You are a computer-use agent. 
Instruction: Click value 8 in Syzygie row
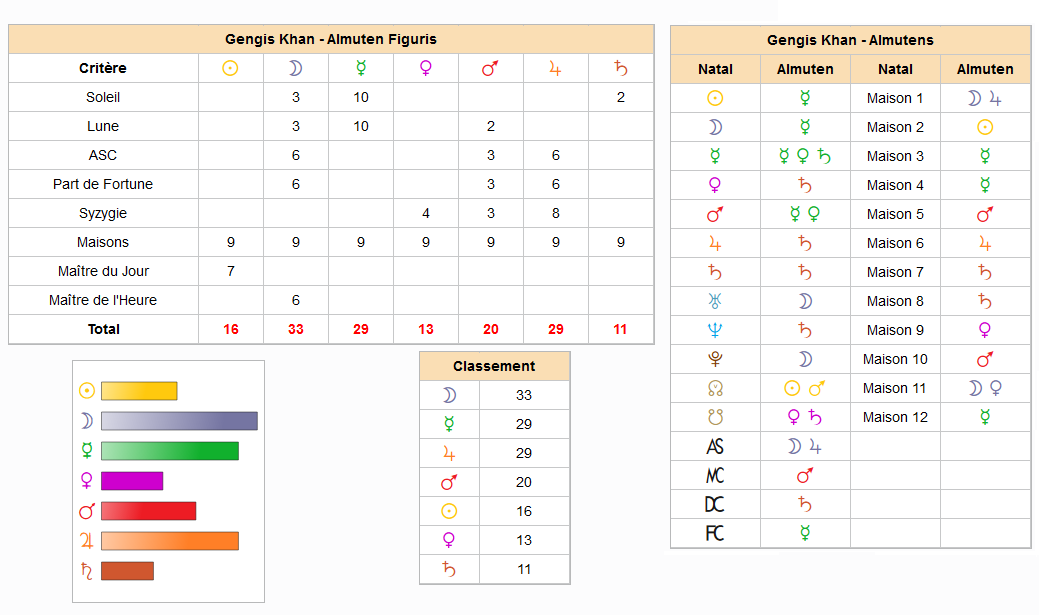coord(555,213)
